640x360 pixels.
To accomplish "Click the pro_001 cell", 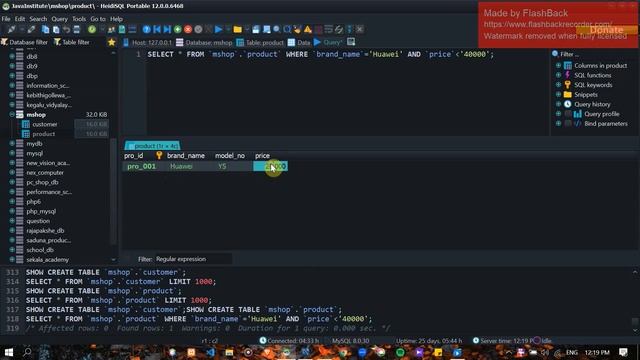I will [x=141, y=167].
